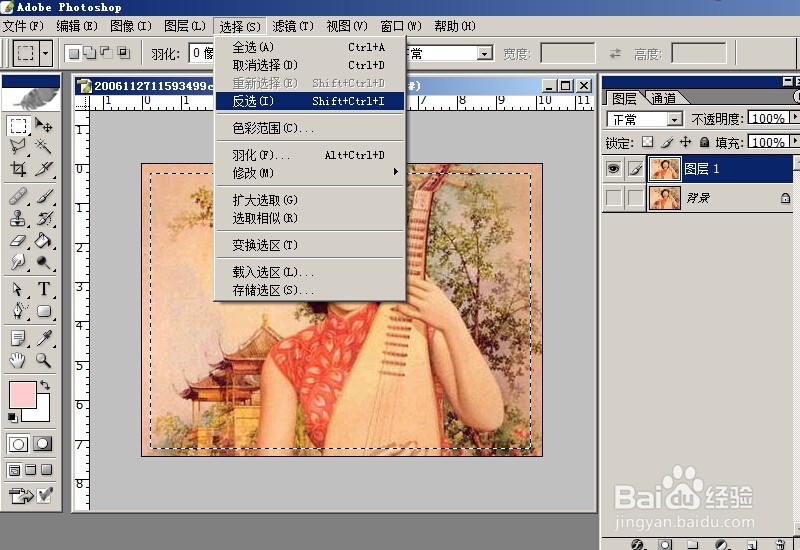
Task: Open the 不透明度 opacity slider arrow
Action: (795, 118)
